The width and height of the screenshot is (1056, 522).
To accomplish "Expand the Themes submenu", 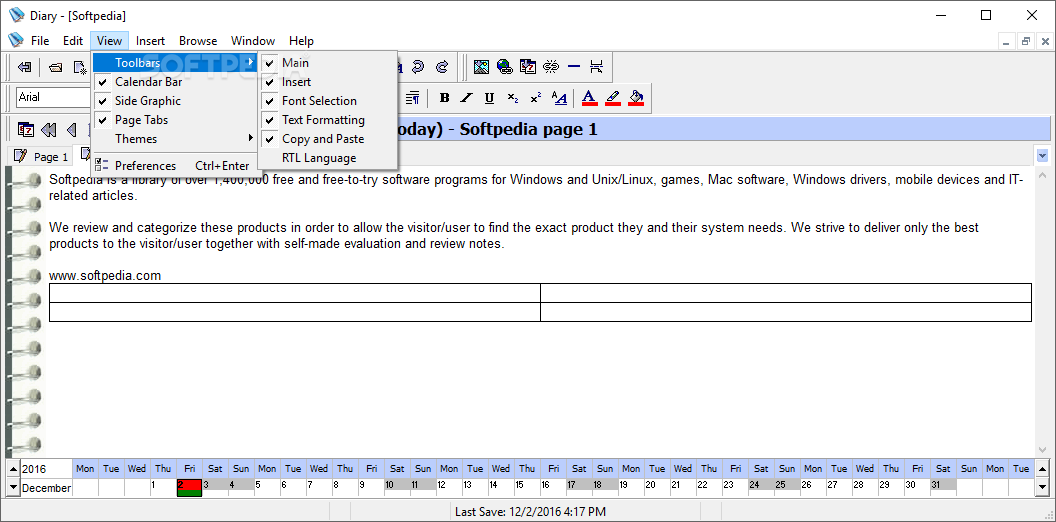I will [x=175, y=138].
